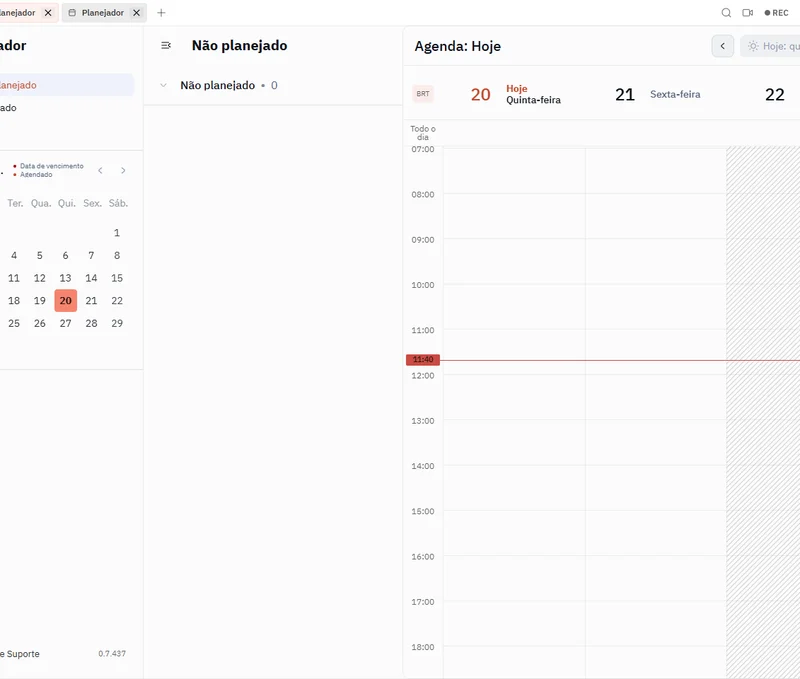
Task: Click the Hoje sun button
Action: [771, 46]
